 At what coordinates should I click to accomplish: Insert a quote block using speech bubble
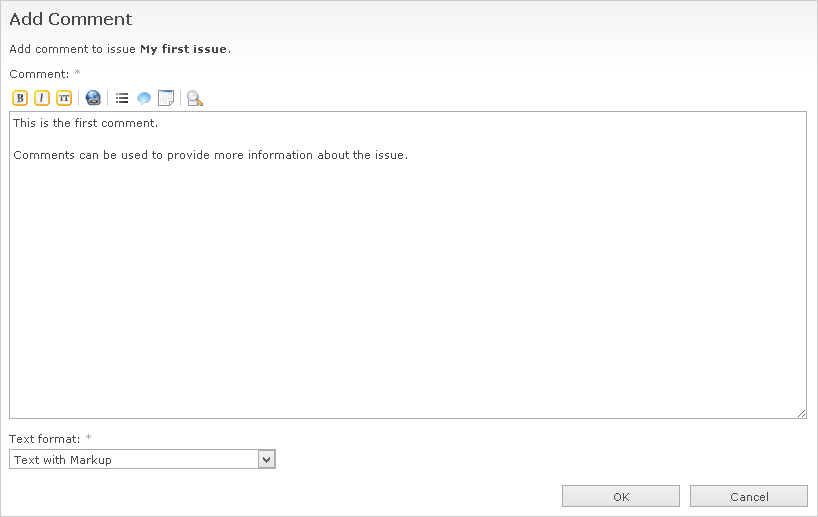[x=144, y=98]
